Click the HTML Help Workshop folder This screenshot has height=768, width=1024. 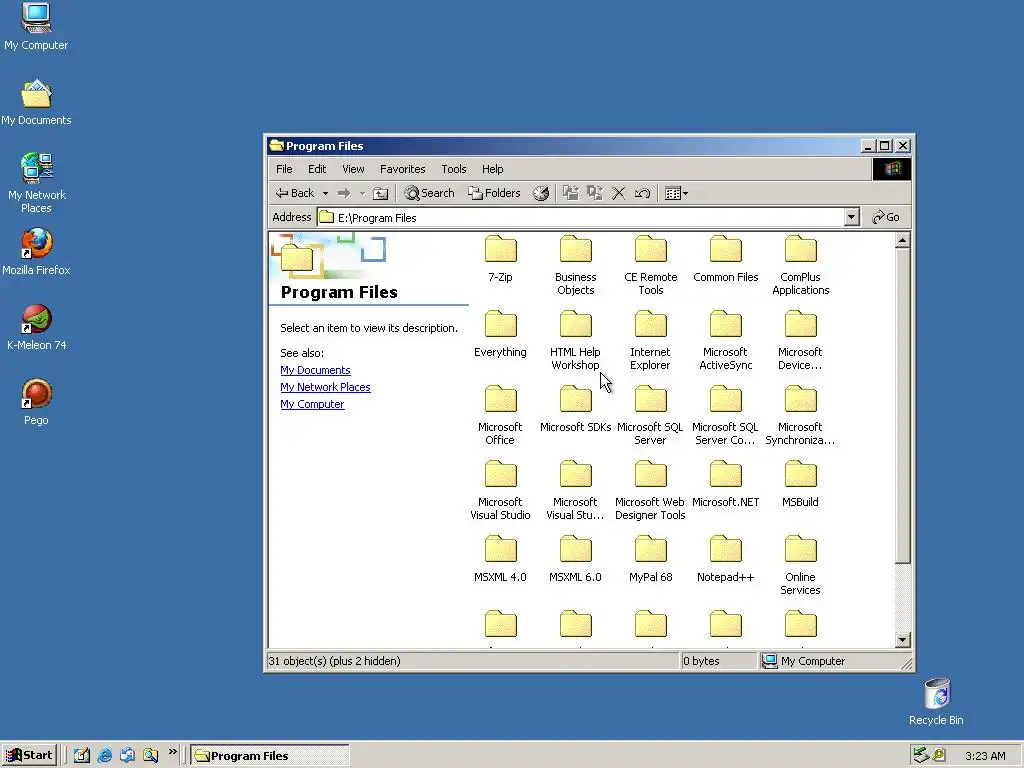[x=575, y=340]
